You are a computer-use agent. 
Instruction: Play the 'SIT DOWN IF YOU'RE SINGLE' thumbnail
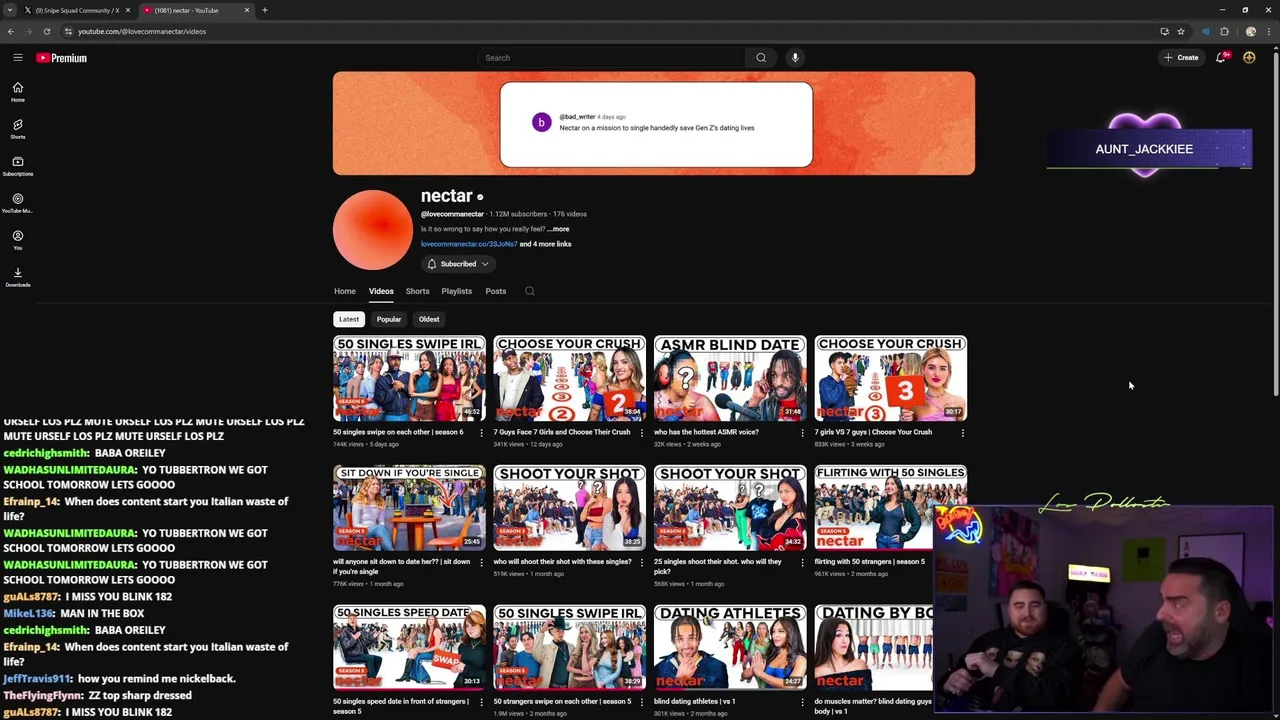409,508
